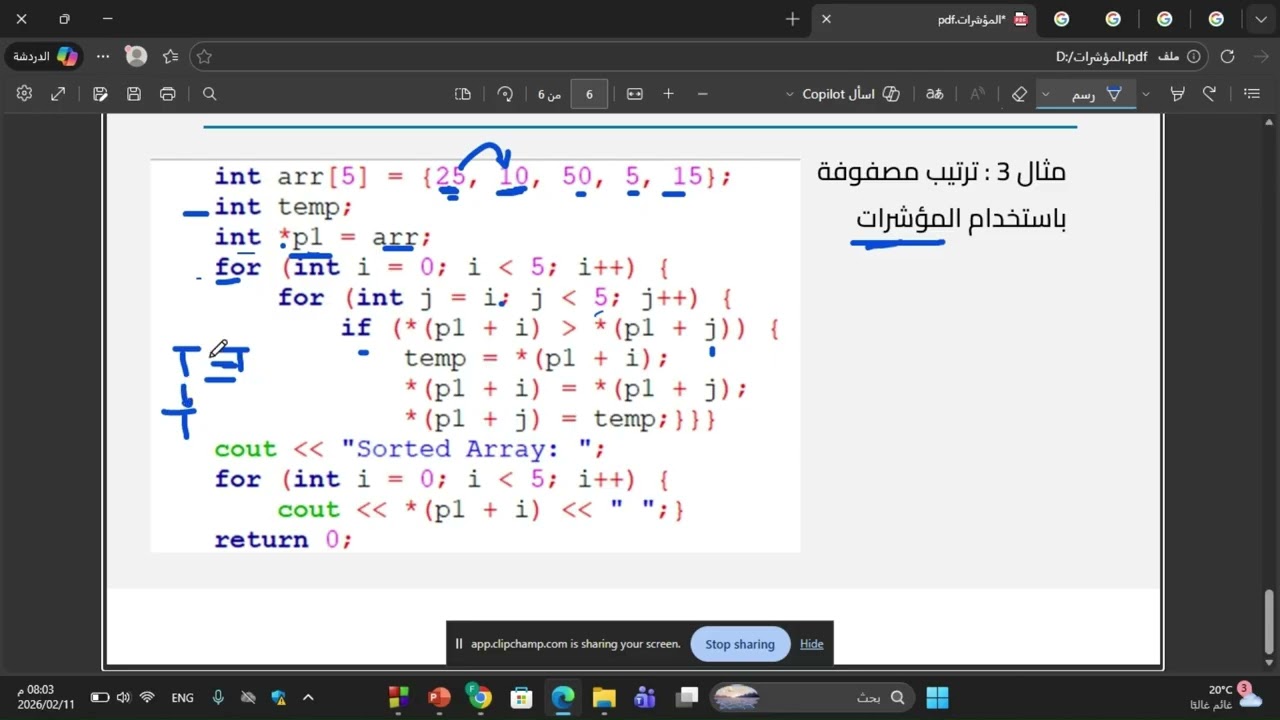Activate the Draw (رسم) tool

(x=1098, y=94)
